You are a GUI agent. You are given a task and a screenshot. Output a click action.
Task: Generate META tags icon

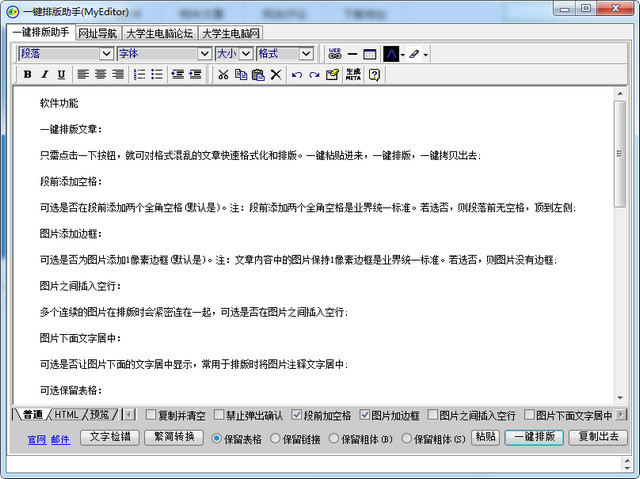coord(353,75)
